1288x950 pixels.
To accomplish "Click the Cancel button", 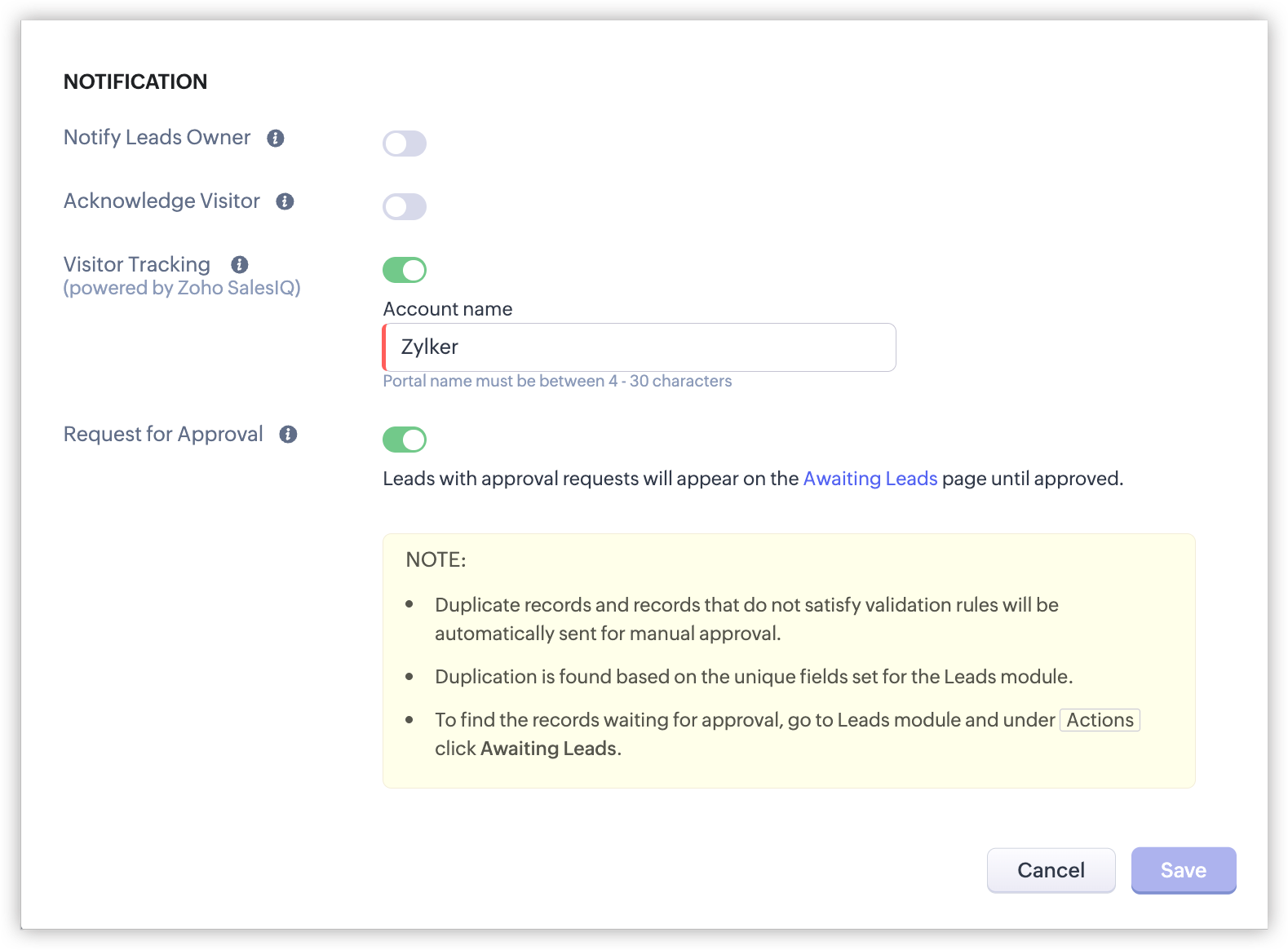I will coord(1051,870).
